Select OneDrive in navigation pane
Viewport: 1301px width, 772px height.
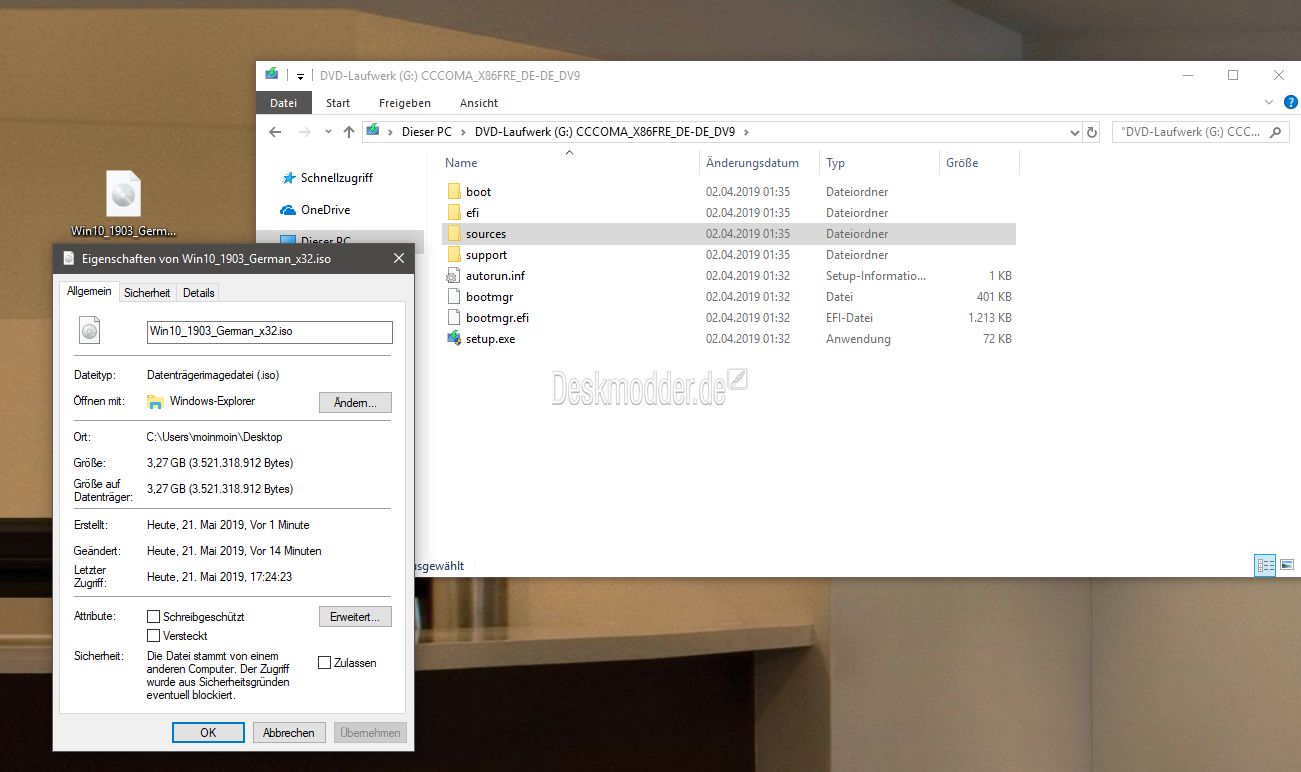(325, 210)
